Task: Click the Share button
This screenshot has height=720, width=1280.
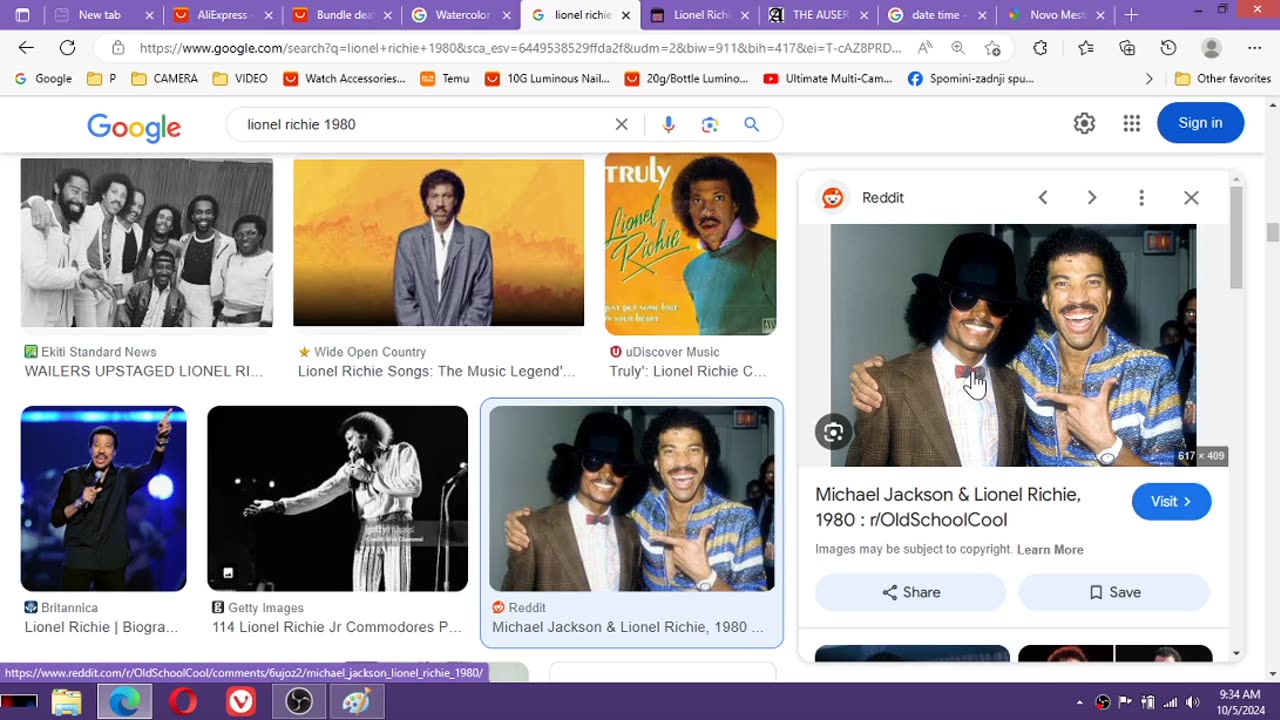Action: tap(910, 592)
